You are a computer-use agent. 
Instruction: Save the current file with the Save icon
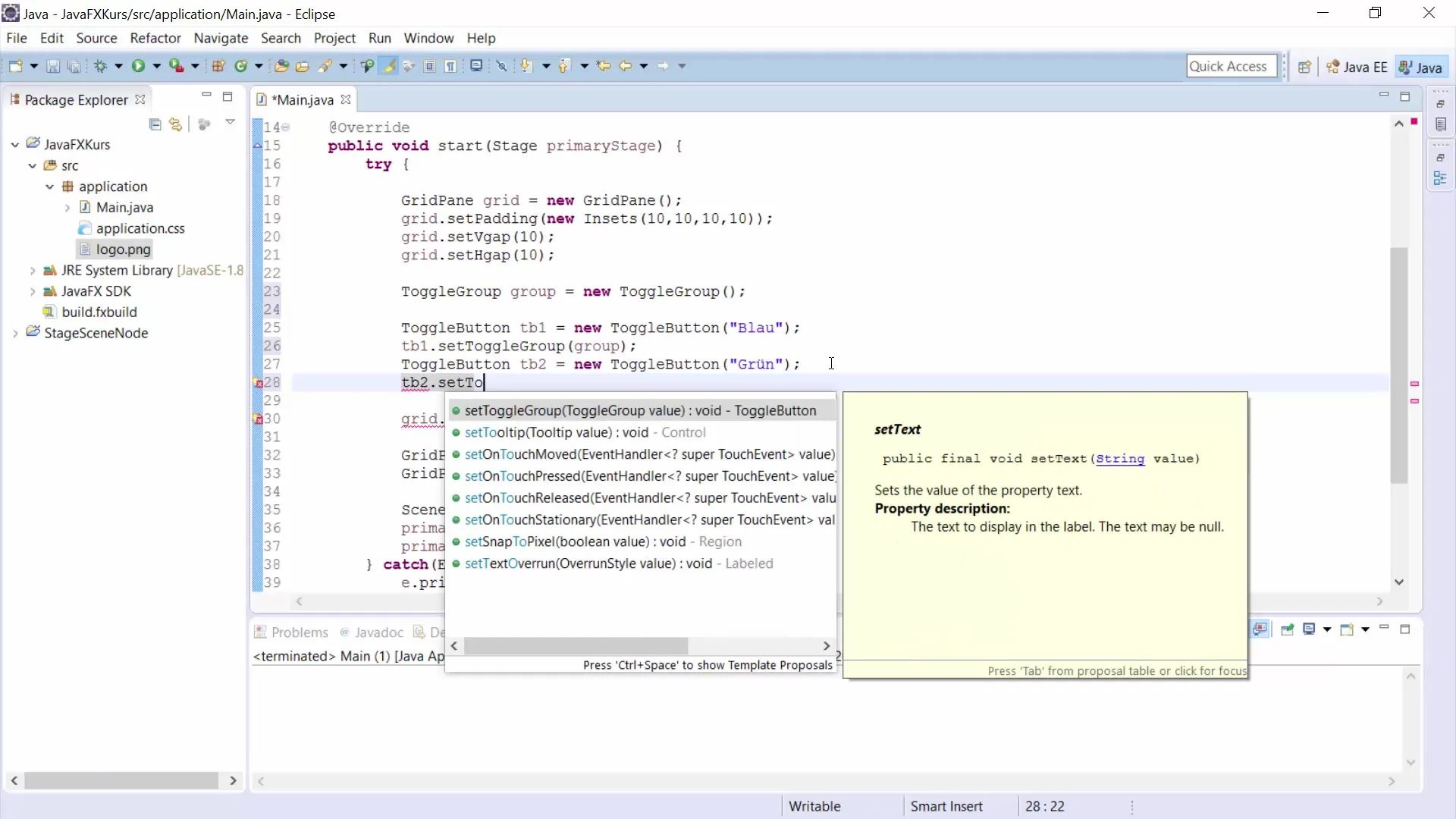[53, 66]
